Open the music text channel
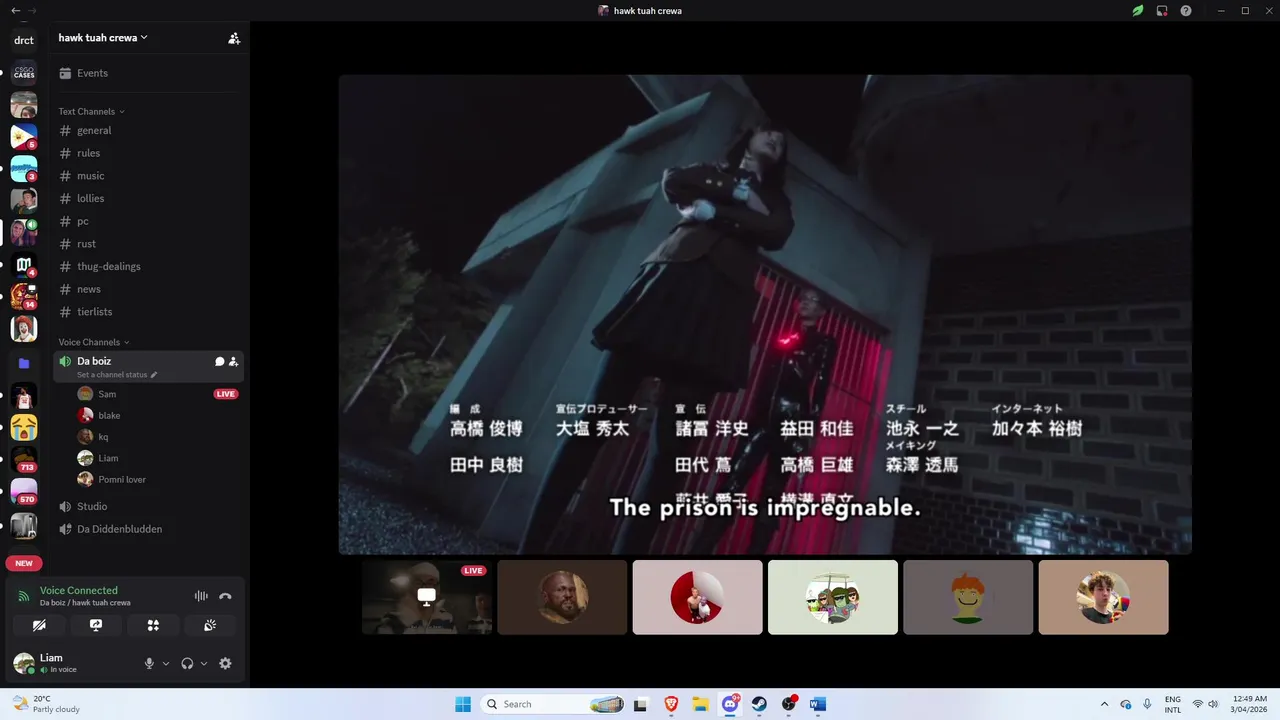Viewport: 1280px width, 720px height. point(148,176)
